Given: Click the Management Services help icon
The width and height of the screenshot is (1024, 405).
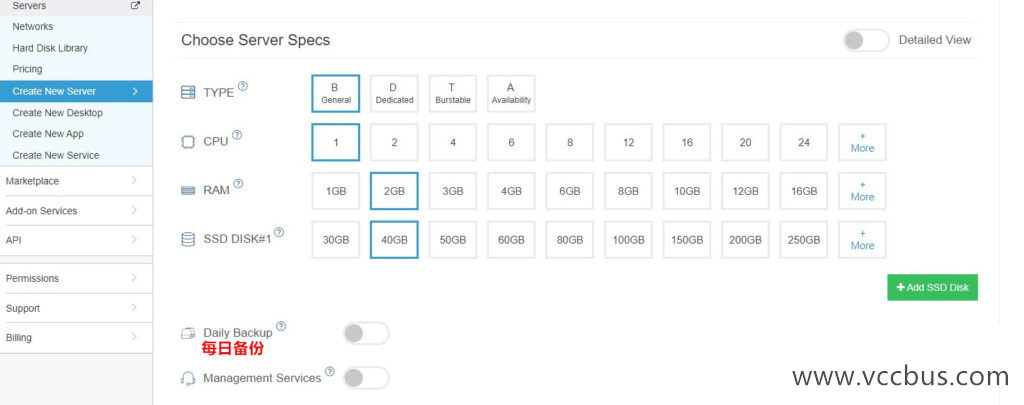Looking at the screenshot, I should pyautogui.click(x=330, y=372).
